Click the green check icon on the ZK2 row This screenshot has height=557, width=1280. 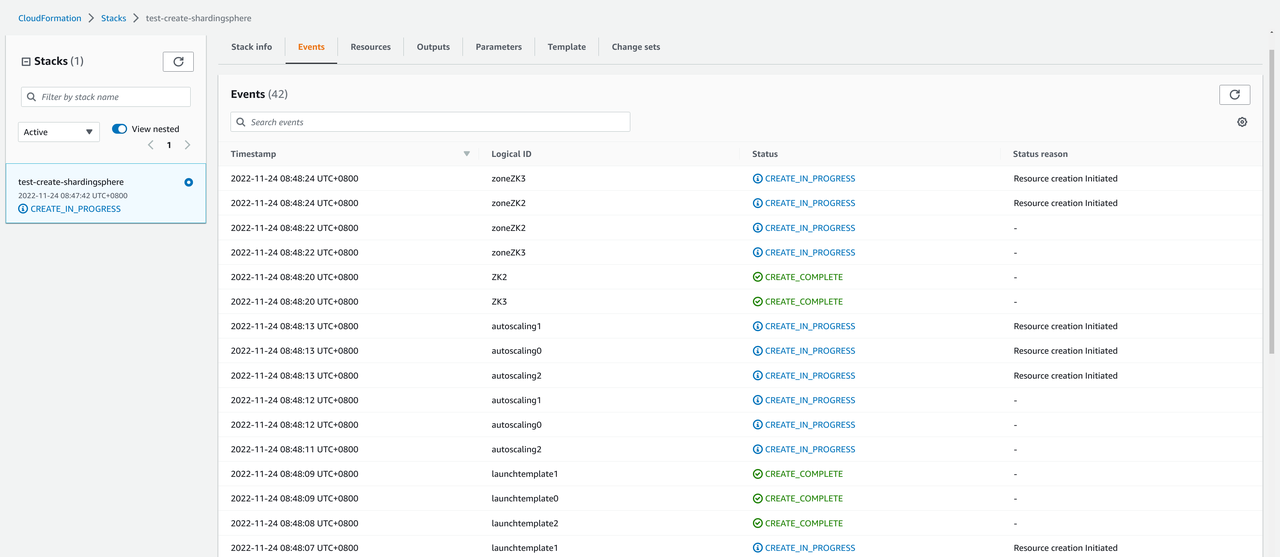[x=757, y=277]
